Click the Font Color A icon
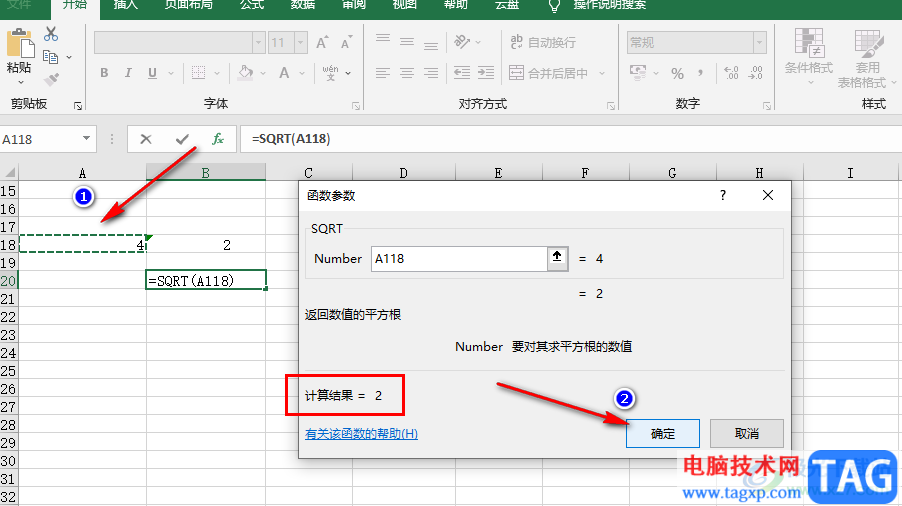 pyautogui.click(x=284, y=73)
